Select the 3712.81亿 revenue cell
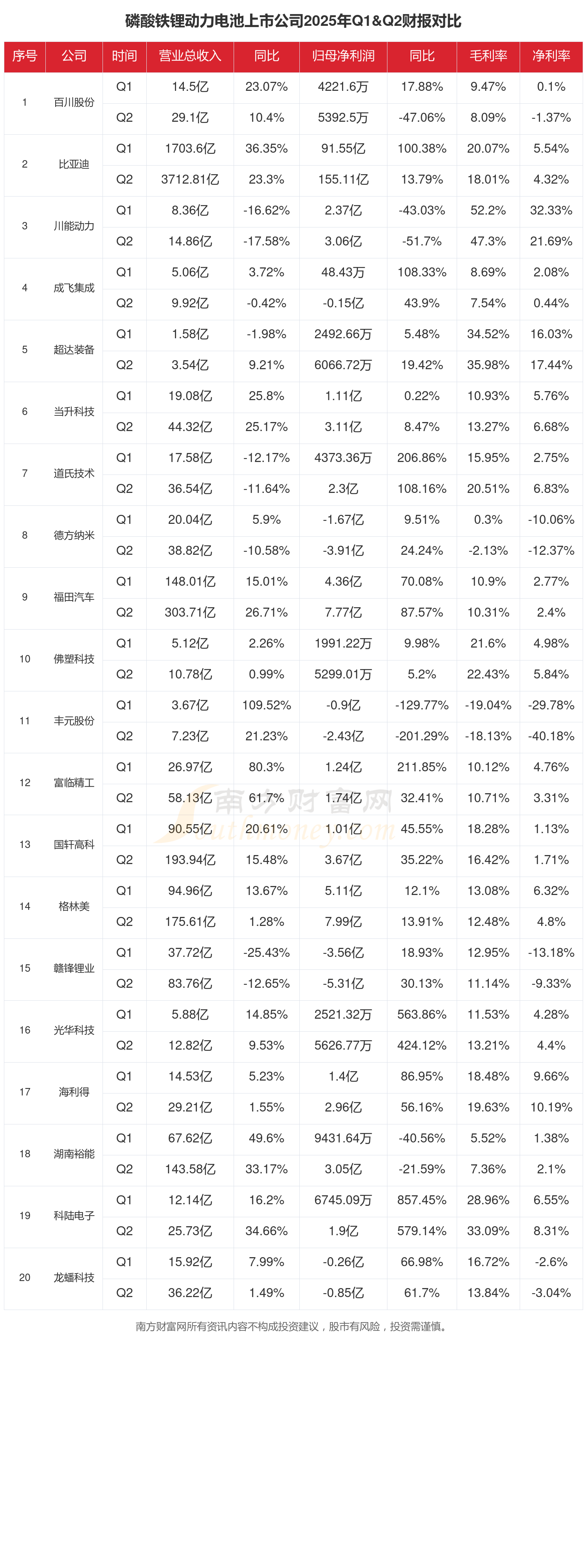Image resolution: width=587 pixels, height=1568 pixels. click(x=190, y=180)
